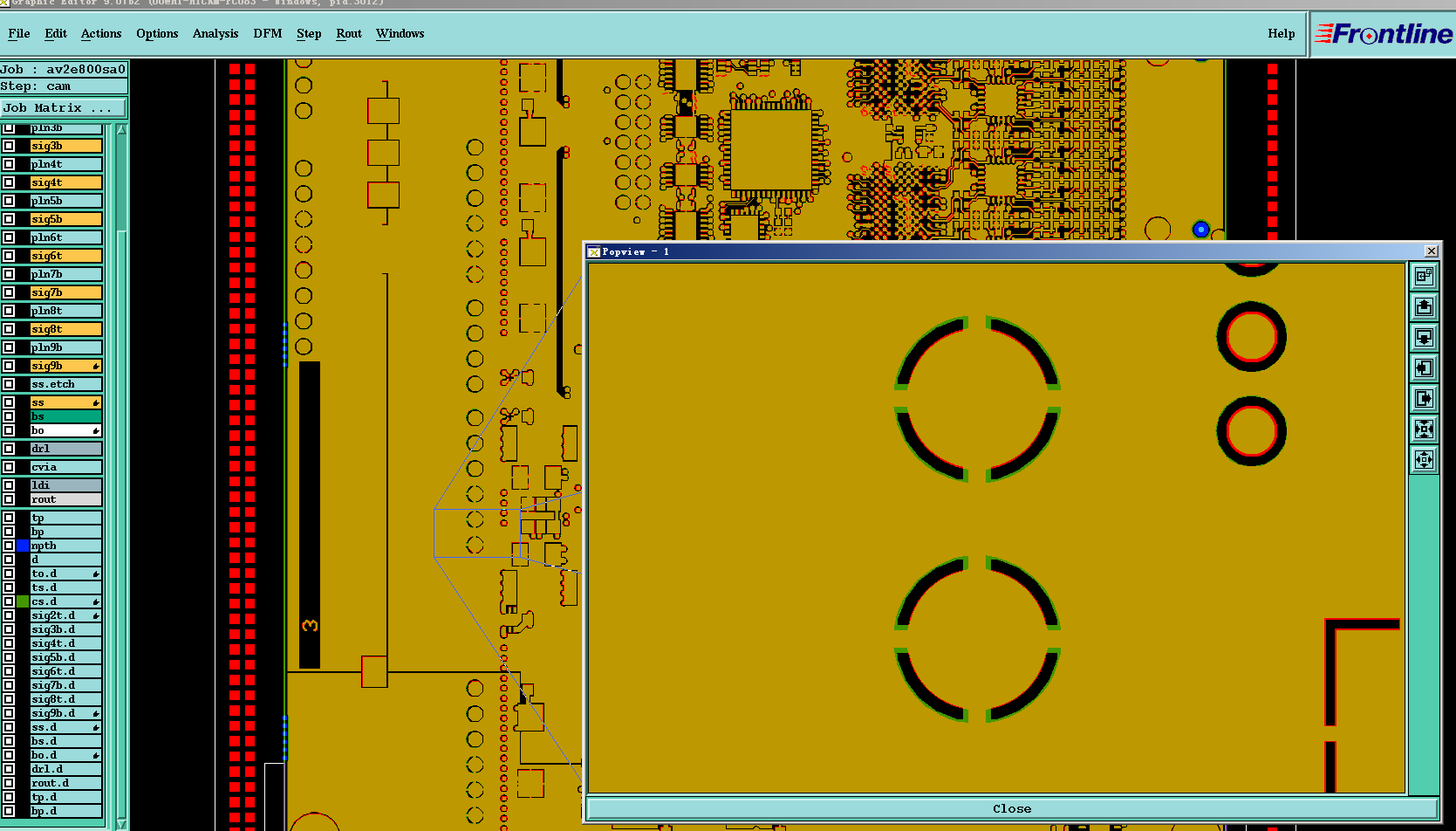This screenshot has height=831, width=1456.
Task: Open the Options menu
Action: (157, 34)
